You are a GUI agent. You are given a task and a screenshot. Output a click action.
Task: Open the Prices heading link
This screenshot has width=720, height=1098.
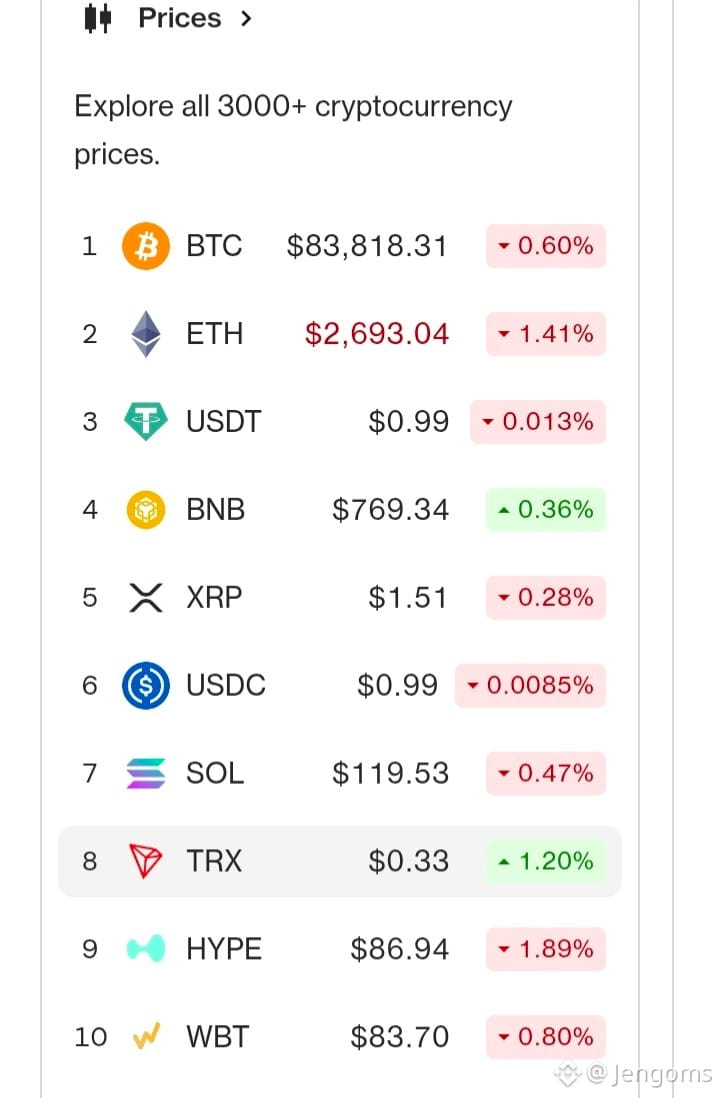(180, 18)
